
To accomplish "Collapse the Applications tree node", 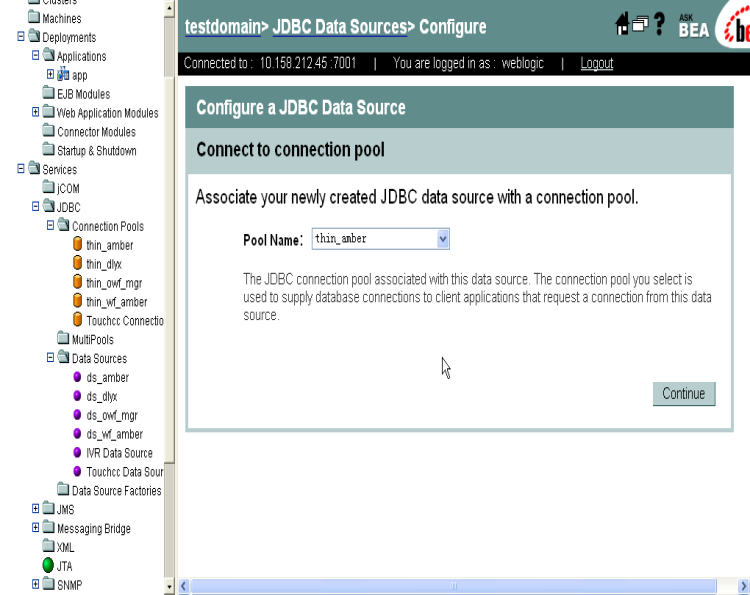I will coord(35,55).
